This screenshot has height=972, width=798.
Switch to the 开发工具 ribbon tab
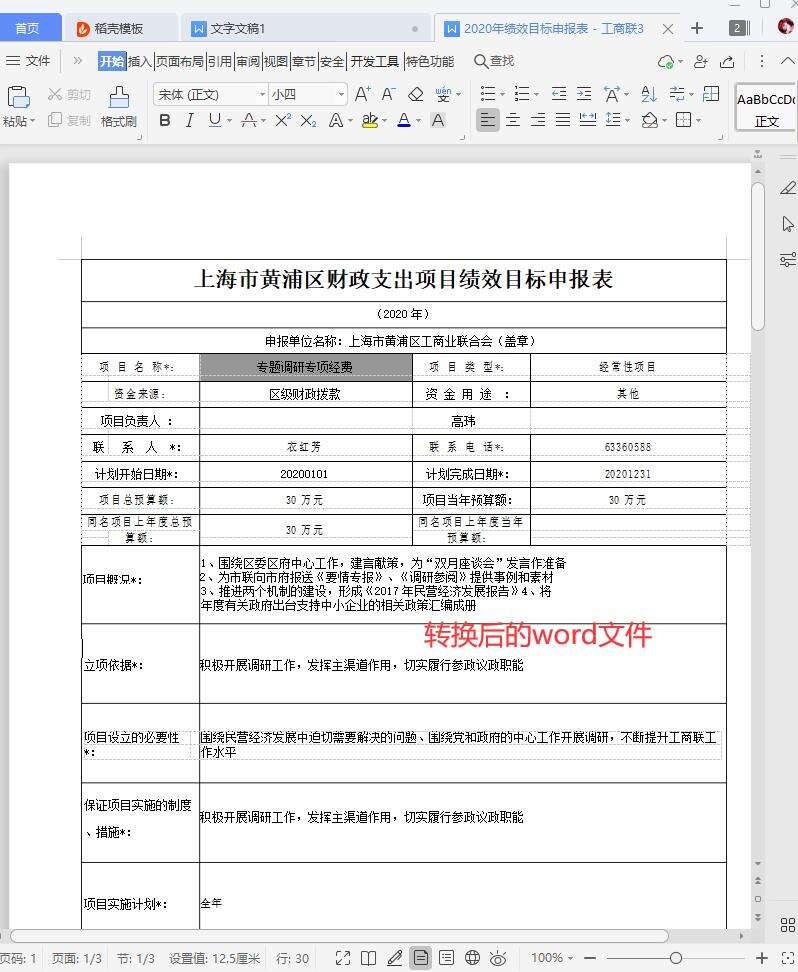[x=375, y=61]
